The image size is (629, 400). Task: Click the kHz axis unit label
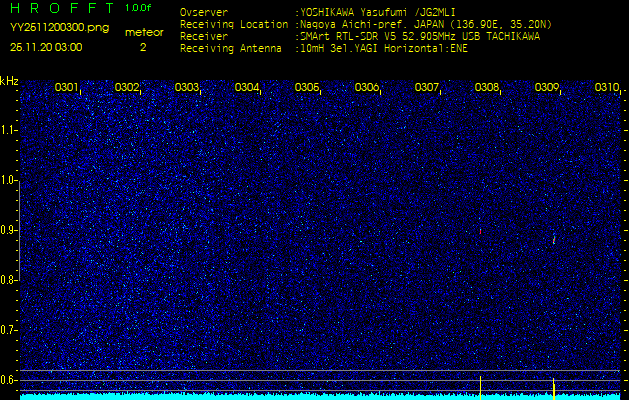9,81
